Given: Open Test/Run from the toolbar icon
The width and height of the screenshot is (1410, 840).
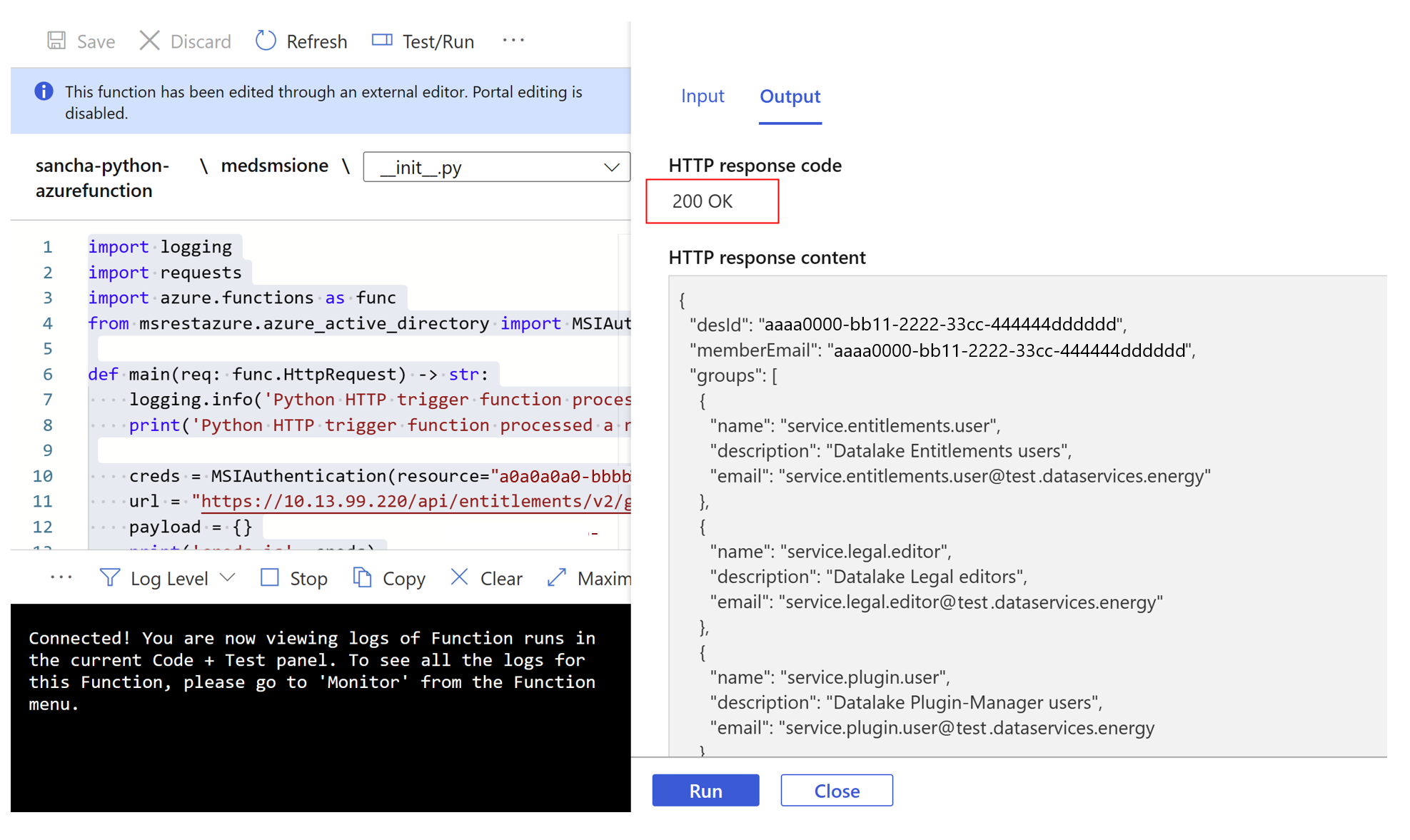Looking at the screenshot, I should click(x=383, y=41).
